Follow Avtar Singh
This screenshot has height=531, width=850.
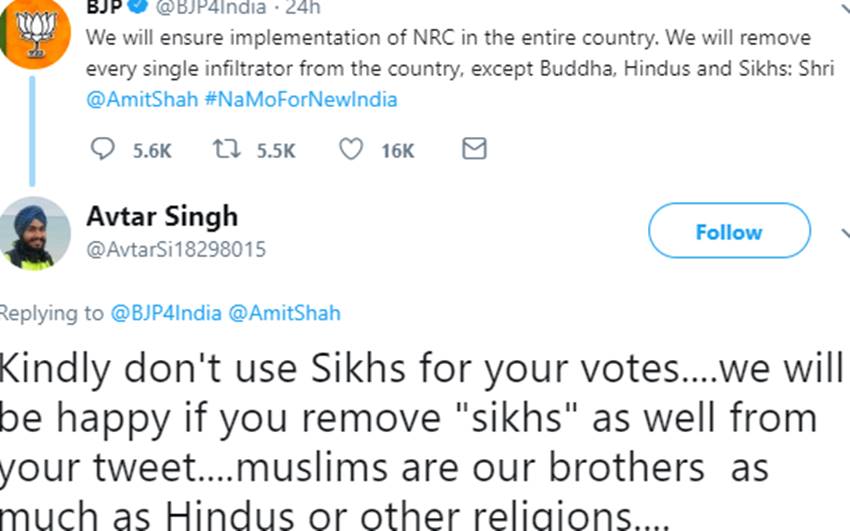[x=728, y=232]
